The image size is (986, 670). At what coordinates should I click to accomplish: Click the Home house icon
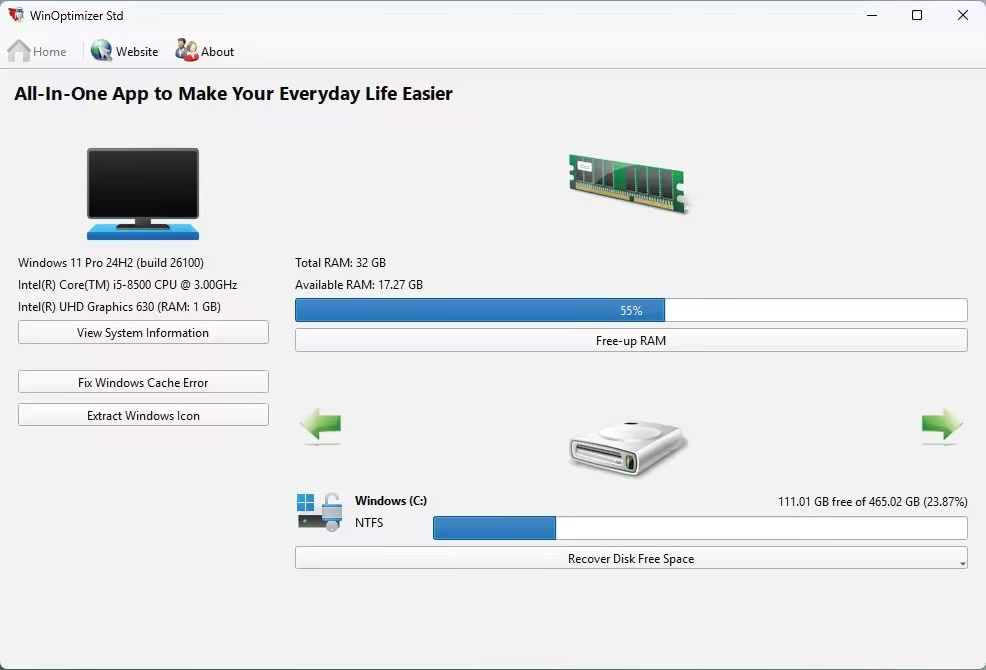19,51
